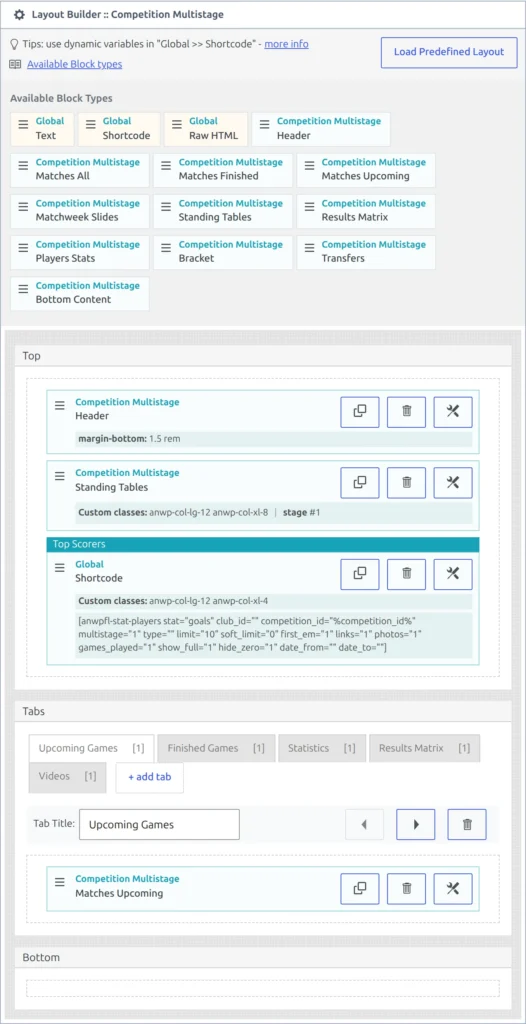Screen dimensions: 526x1024
Task: Delete the current Upcoming Games tab
Action: pos(467,824)
